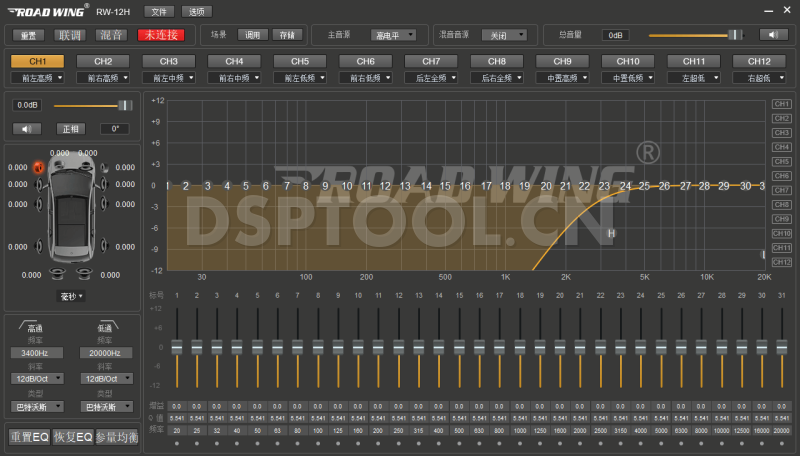
Task: Click the right subwoofer icon below the car
Action: pos(86,275)
